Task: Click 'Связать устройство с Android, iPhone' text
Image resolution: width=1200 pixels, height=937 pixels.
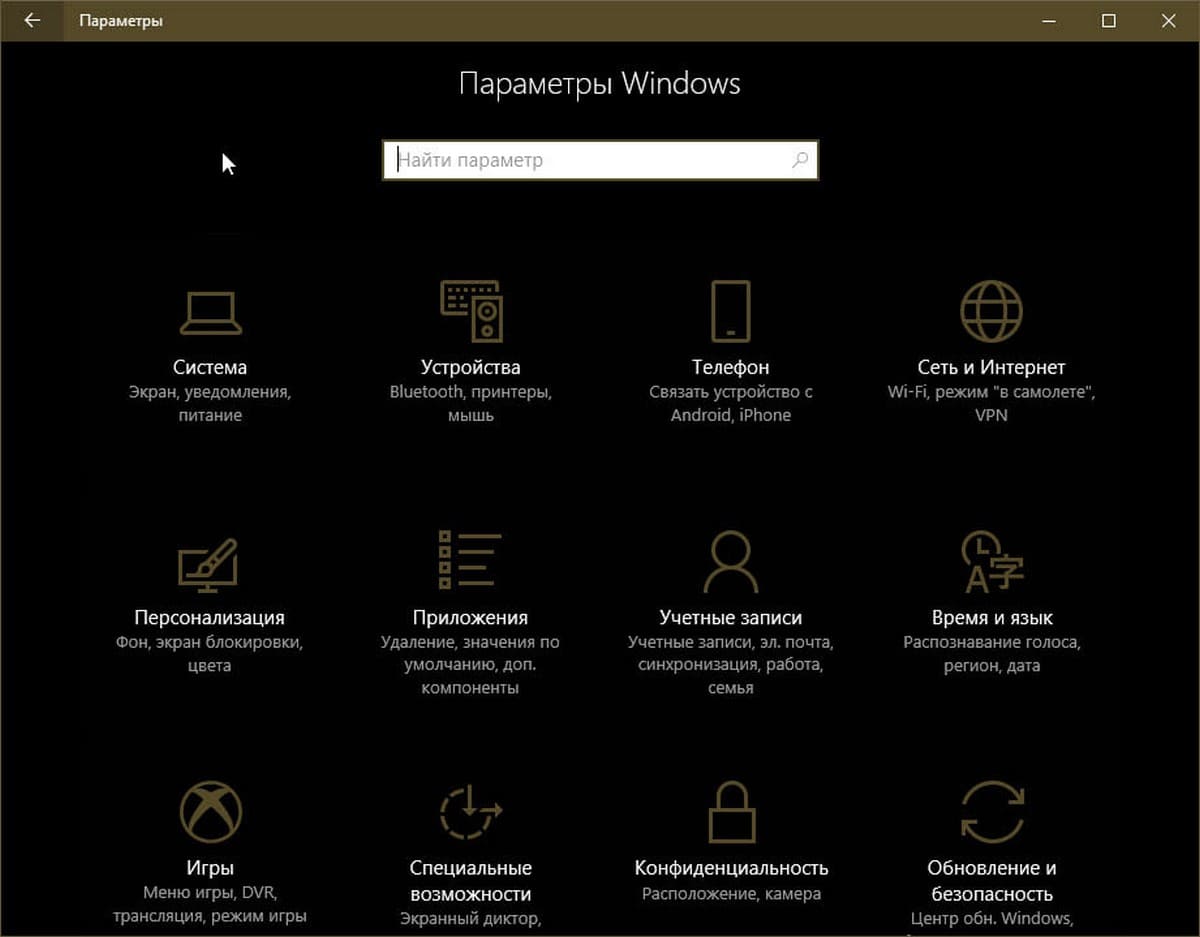Action: click(x=730, y=403)
